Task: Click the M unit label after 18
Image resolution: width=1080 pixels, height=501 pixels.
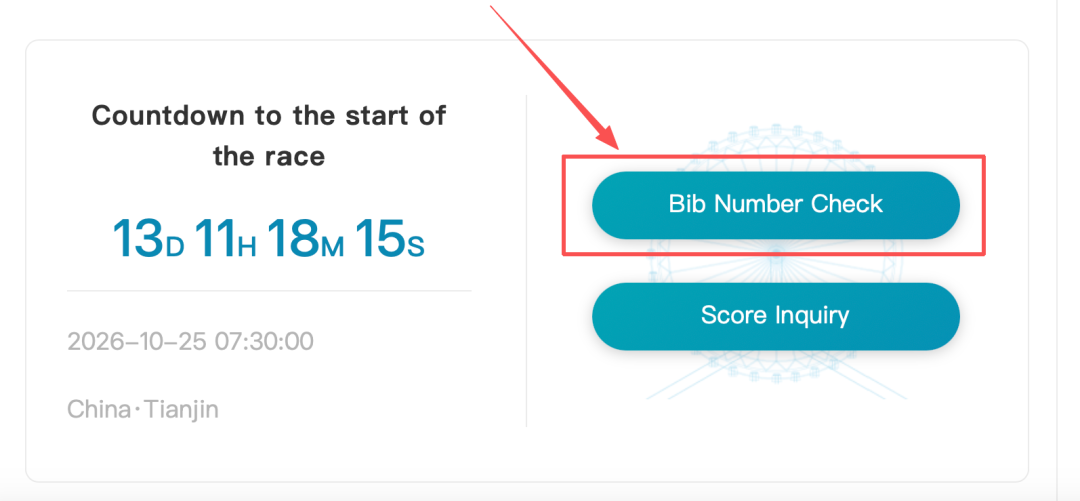Action: coord(332,246)
